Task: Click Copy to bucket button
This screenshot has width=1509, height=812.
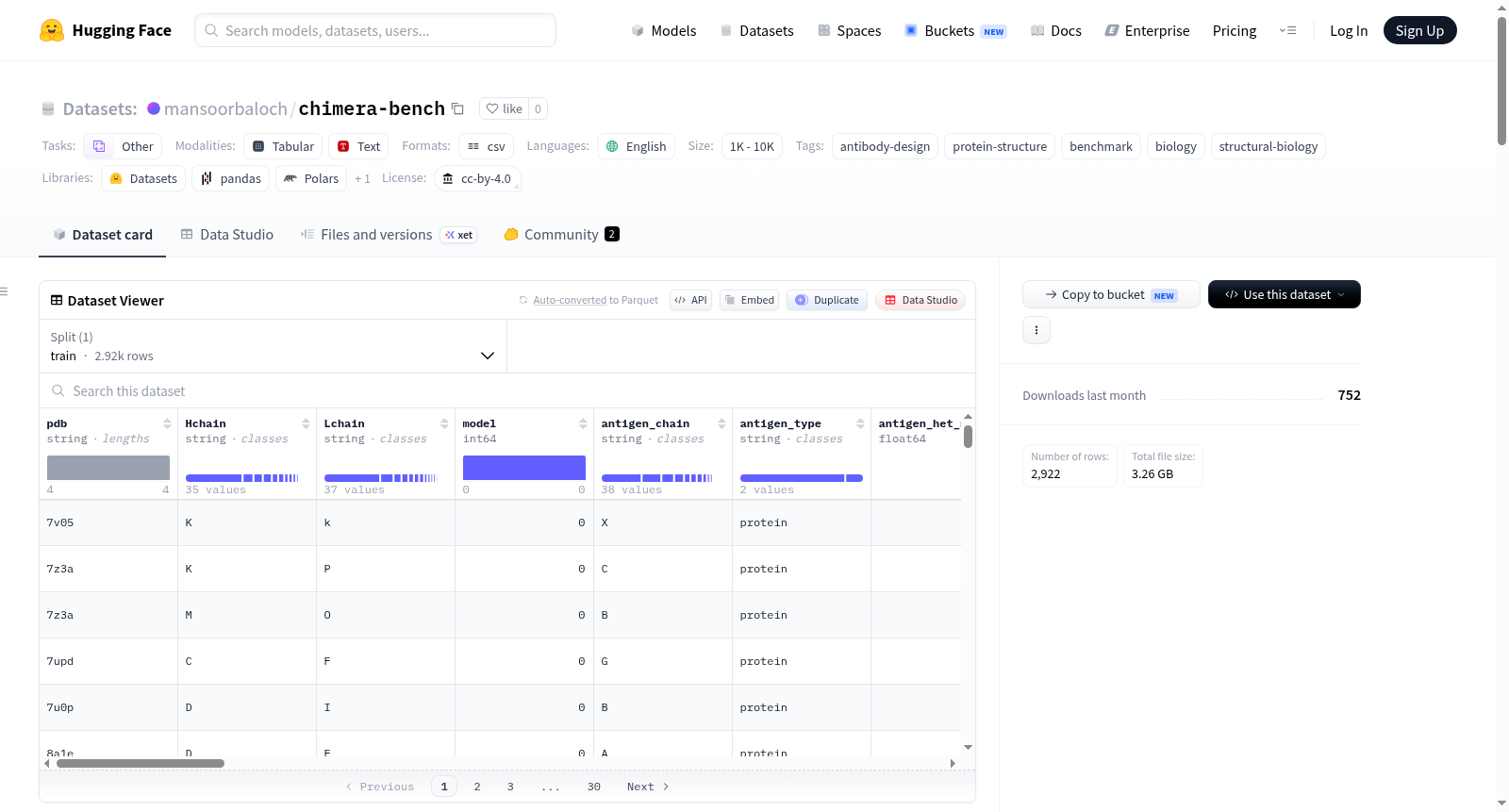Action: pos(1111,294)
